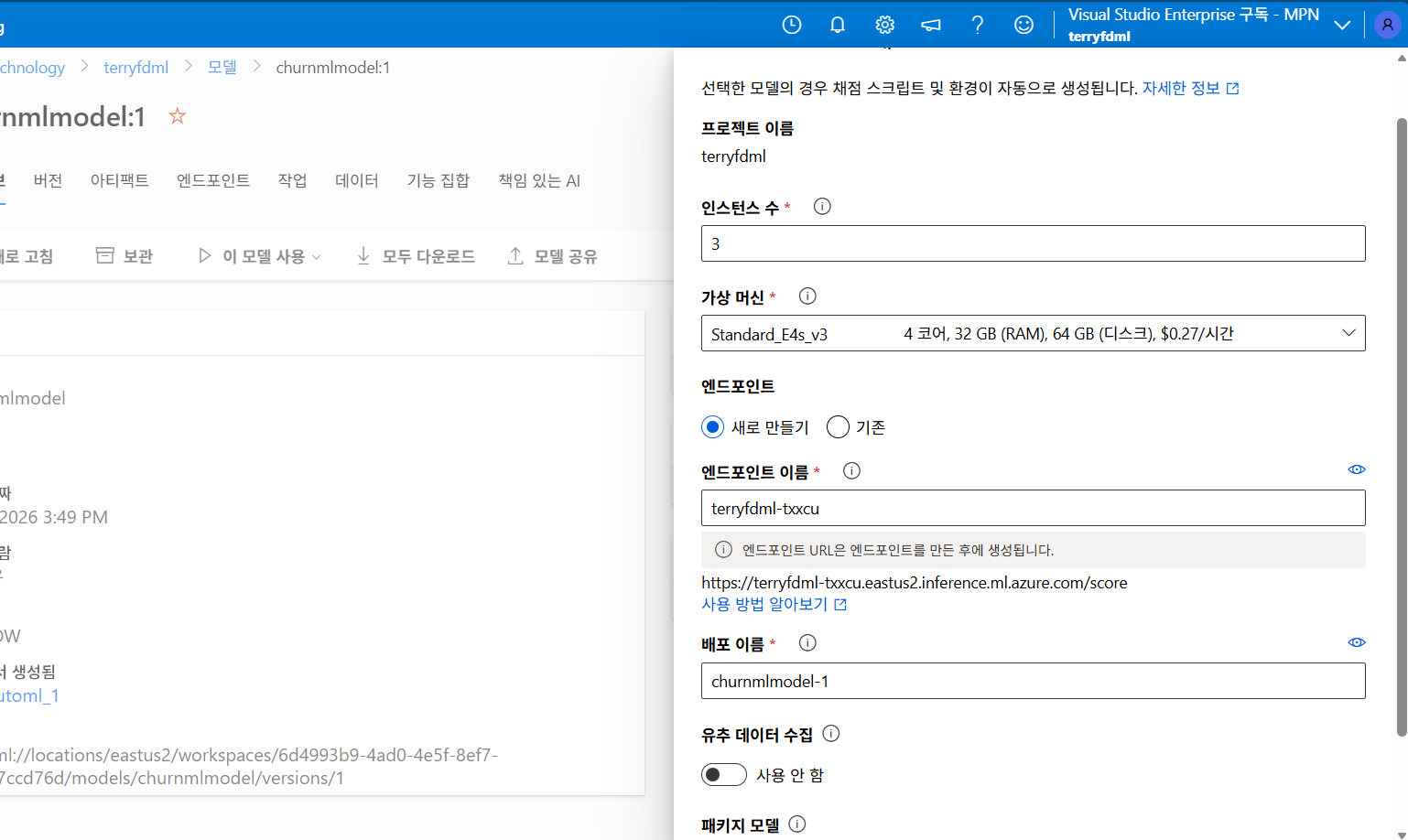The width and height of the screenshot is (1408, 840).
Task: Click inside the 인스턴스 수 input field
Action: point(1033,243)
